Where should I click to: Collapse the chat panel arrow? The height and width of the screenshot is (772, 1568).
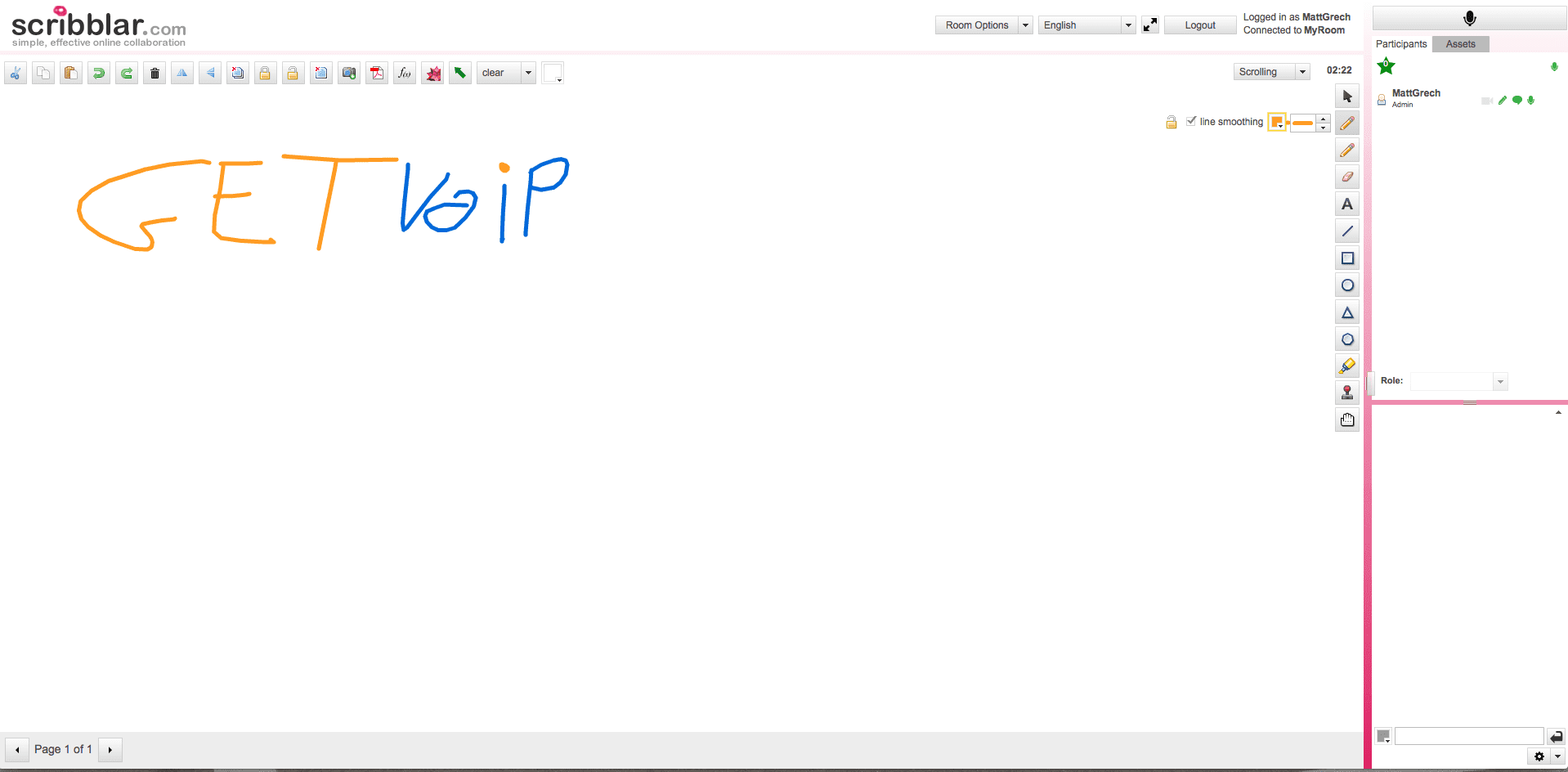click(x=1558, y=413)
